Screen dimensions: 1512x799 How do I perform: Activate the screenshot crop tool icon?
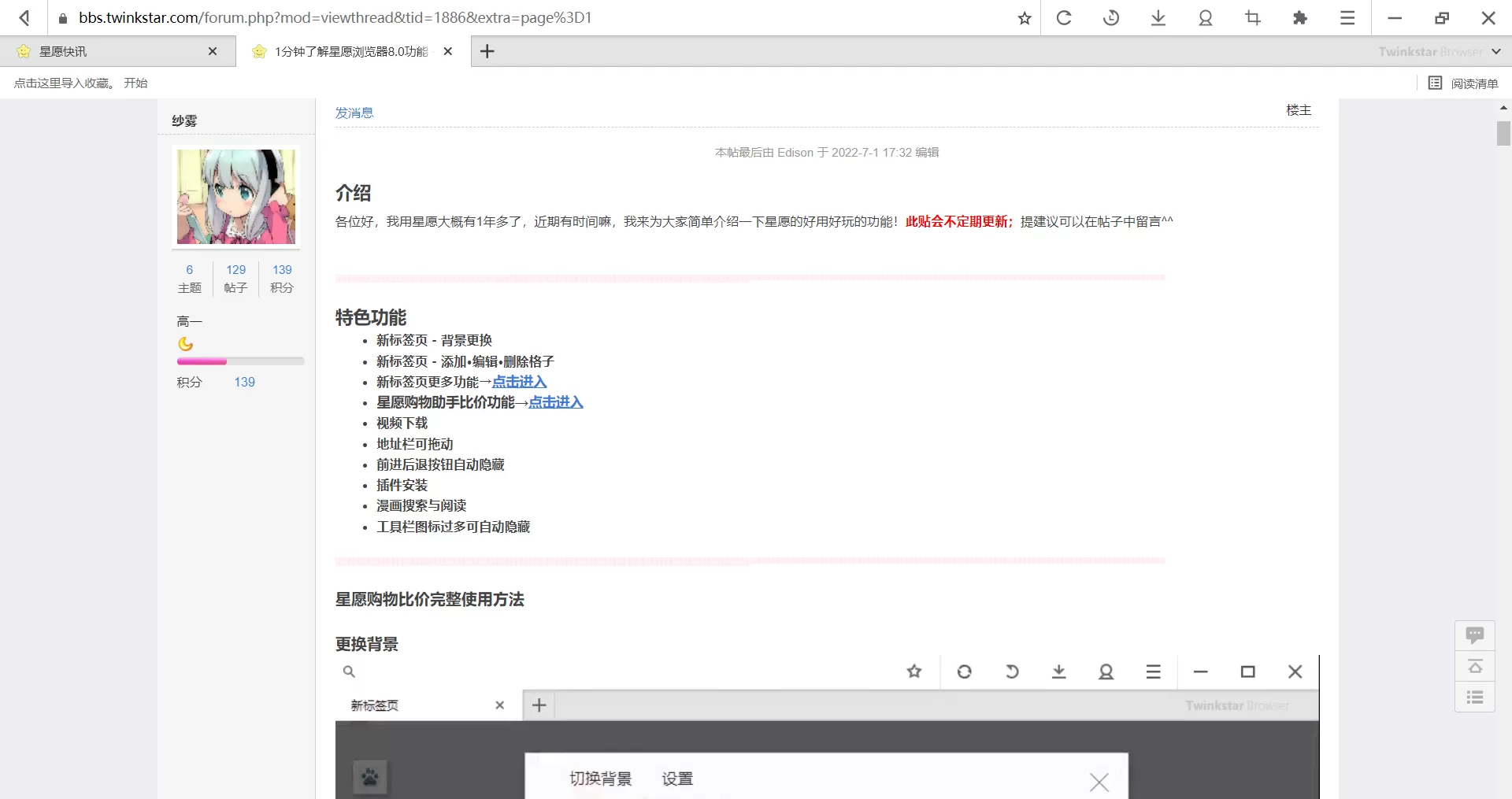point(1252,18)
